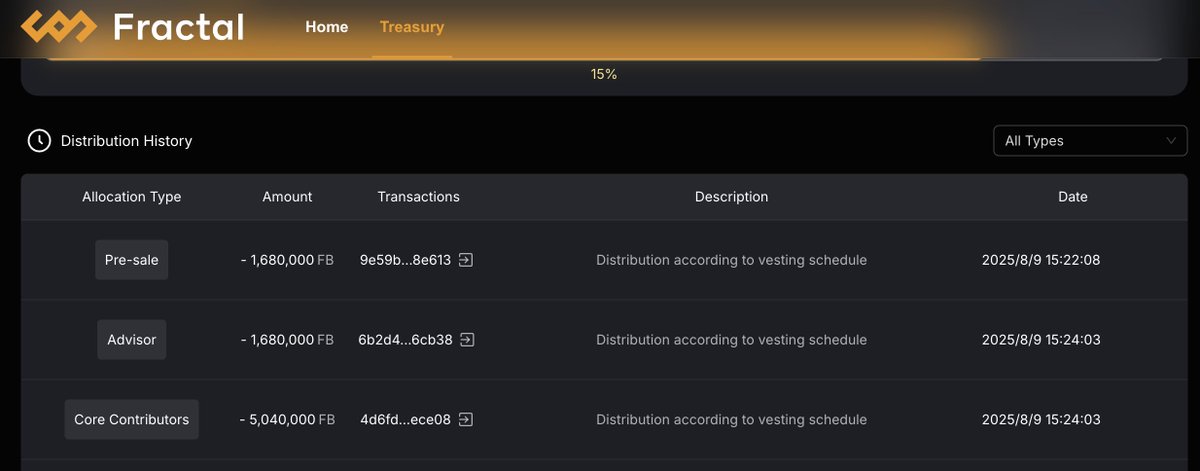Image resolution: width=1200 pixels, height=471 pixels.
Task: Open external link for transaction 9e59b...8e613
Action: [466, 260]
